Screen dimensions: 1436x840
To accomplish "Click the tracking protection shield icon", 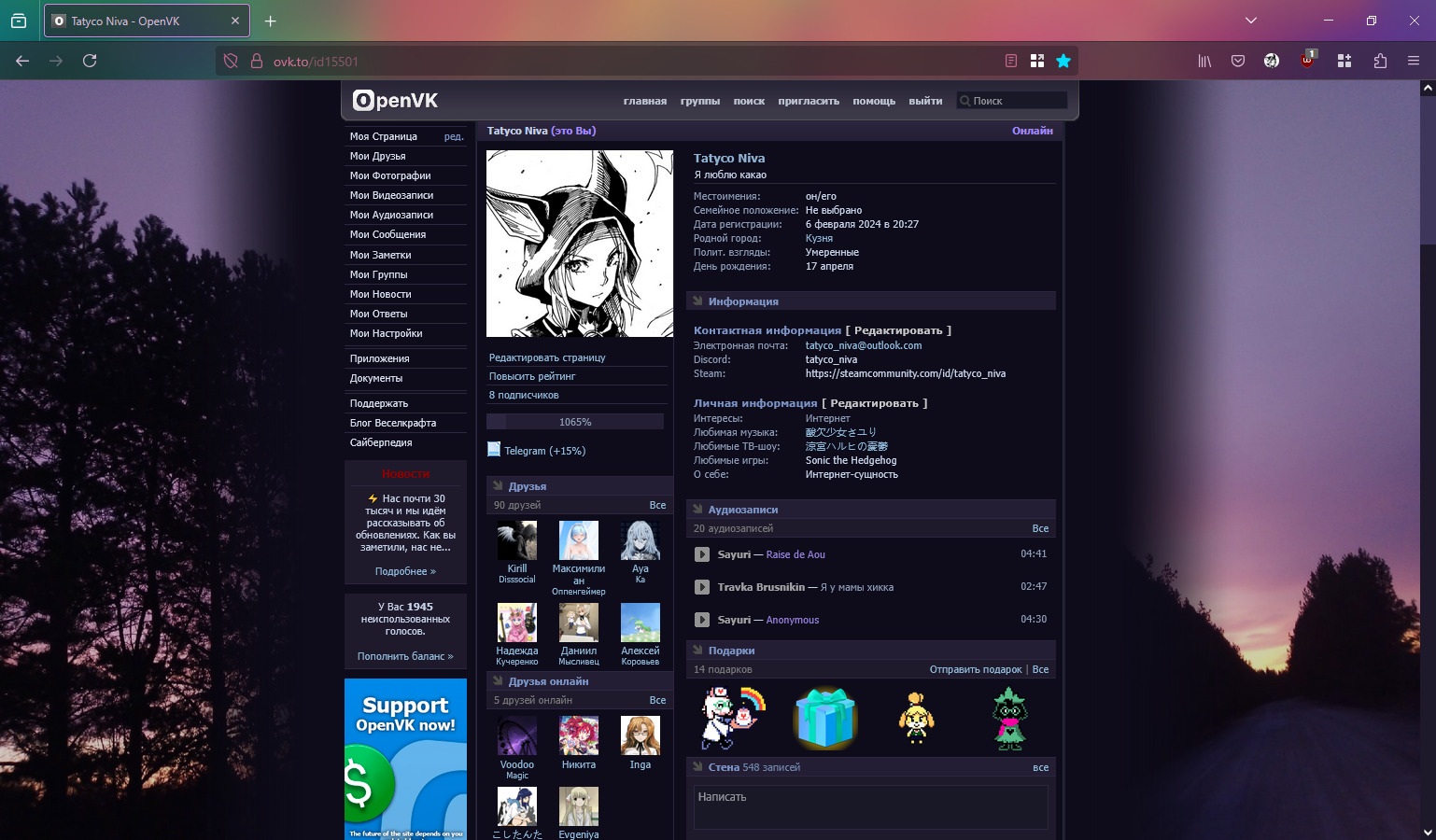I will pyautogui.click(x=231, y=62).
